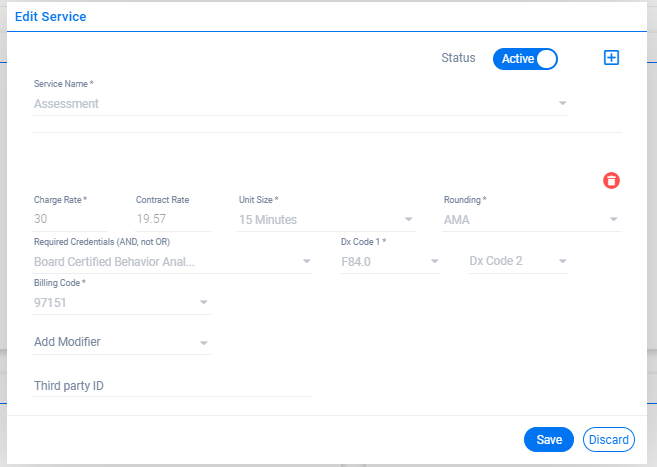Image resolution: width=657 pixels, height=467 pixels.
Task: Click the Contract Rate field
Action: coord(173,219)
